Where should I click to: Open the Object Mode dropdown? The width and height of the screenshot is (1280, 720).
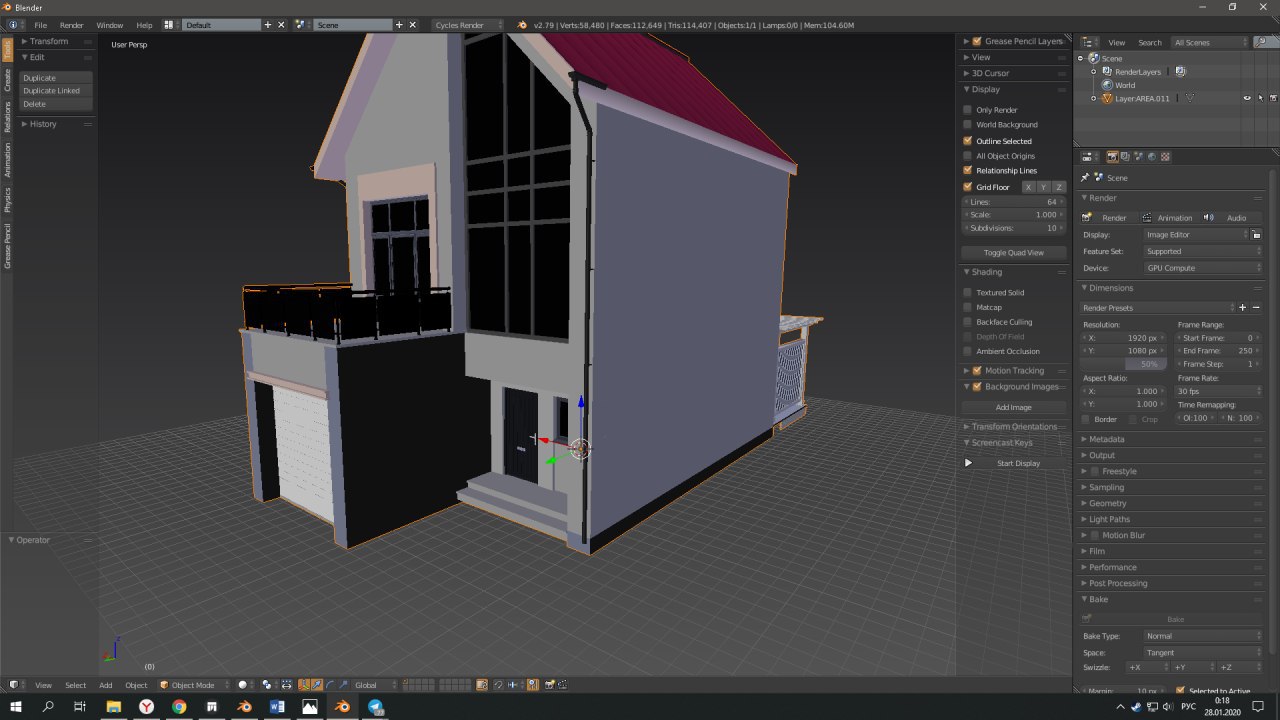pos(195,685)
